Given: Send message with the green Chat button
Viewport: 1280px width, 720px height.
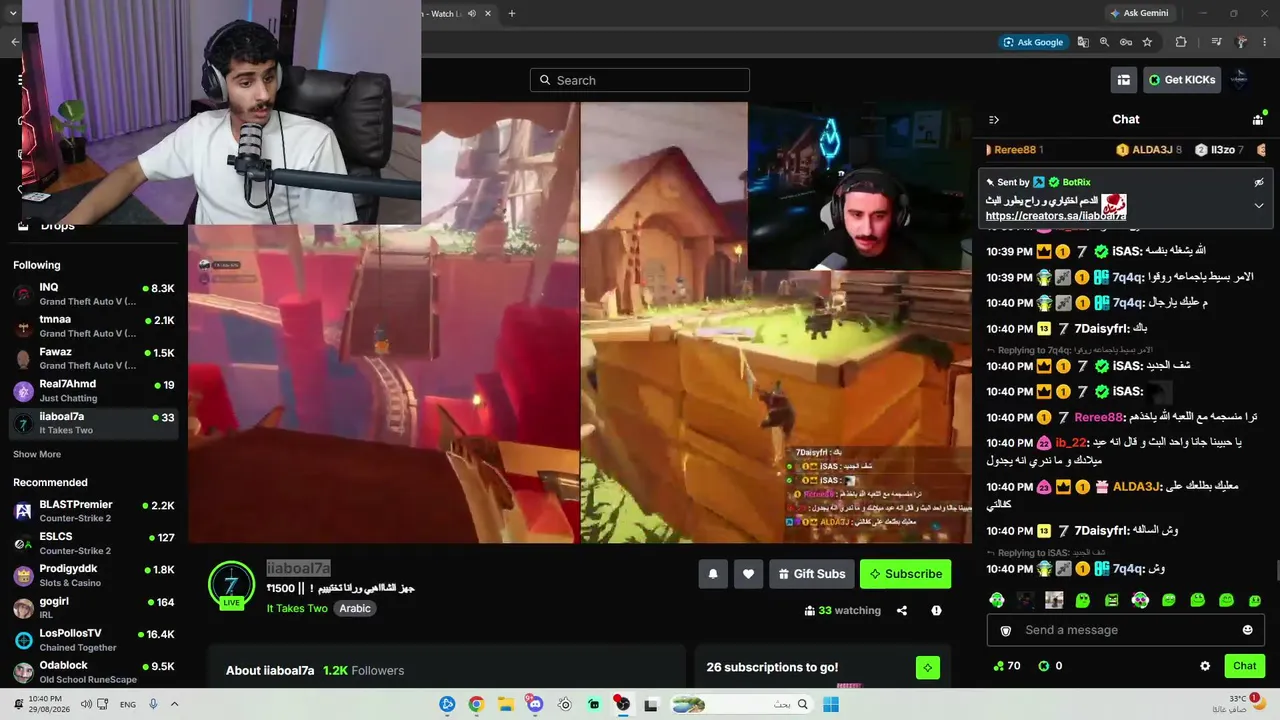Looking at the screenshot, I should 1245,666.
